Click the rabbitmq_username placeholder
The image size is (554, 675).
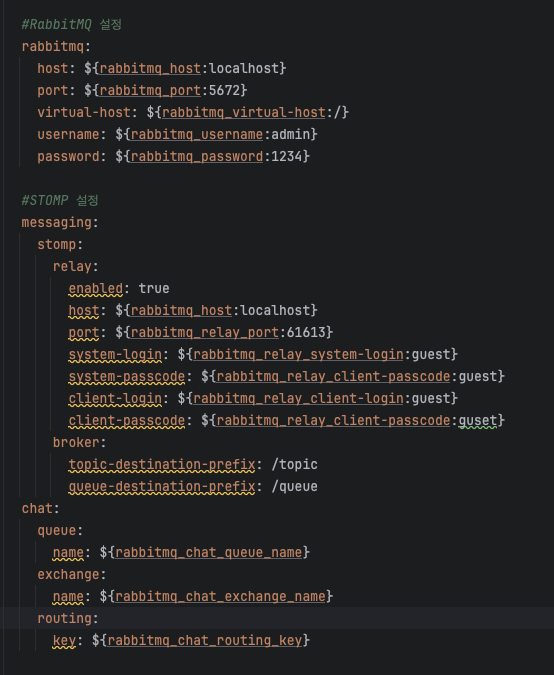(197, 134)
